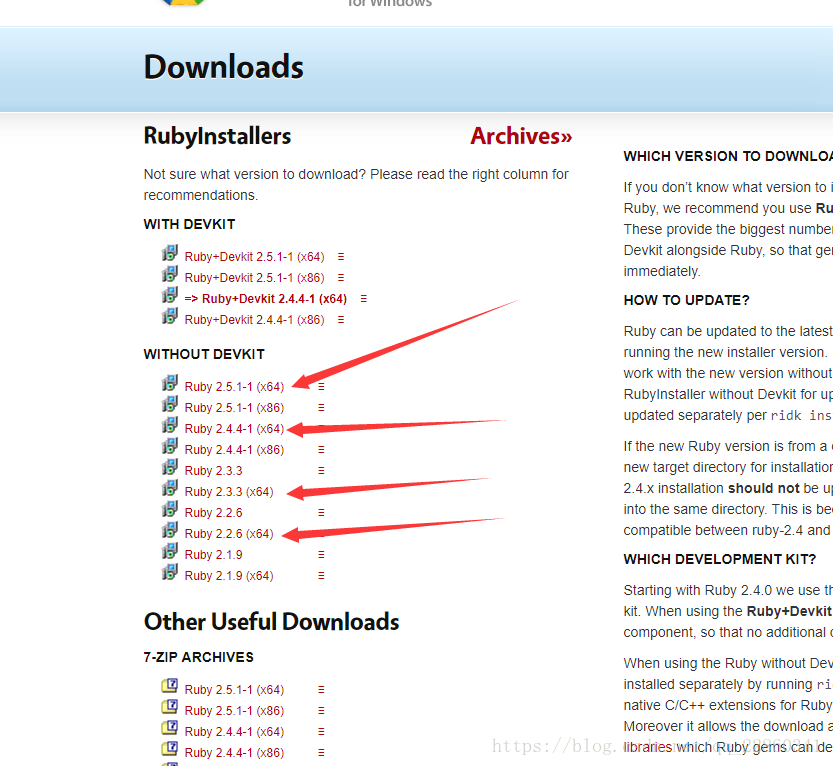Click 7-zip icon beside Ruby 2.5.1-1 (x64) archive

click(169, 686)
